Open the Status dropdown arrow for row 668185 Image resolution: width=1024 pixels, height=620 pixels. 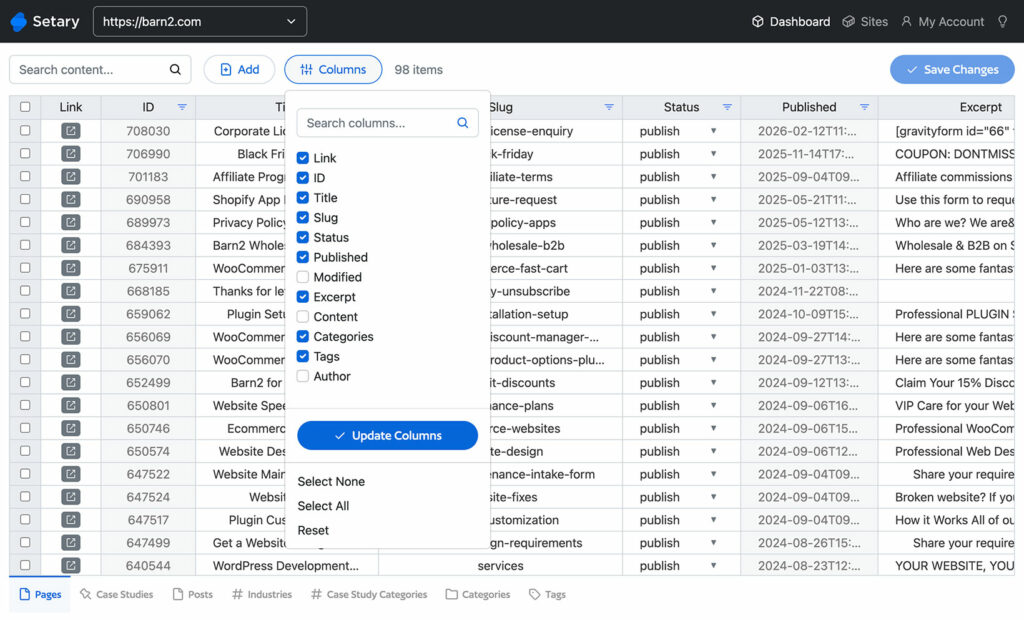(713, 291)
